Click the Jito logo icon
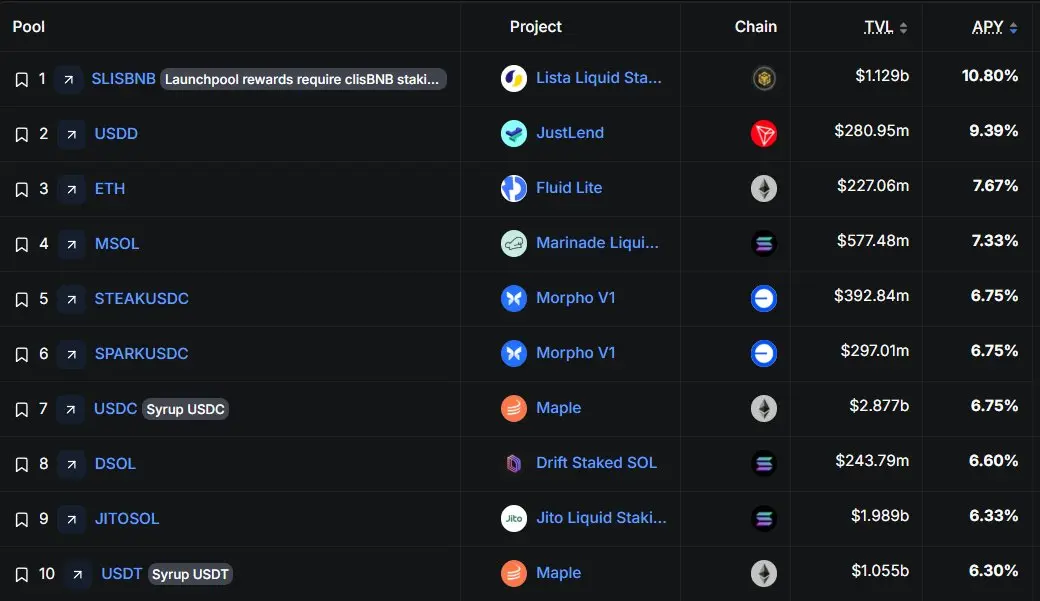 click(x=513, y=518)
